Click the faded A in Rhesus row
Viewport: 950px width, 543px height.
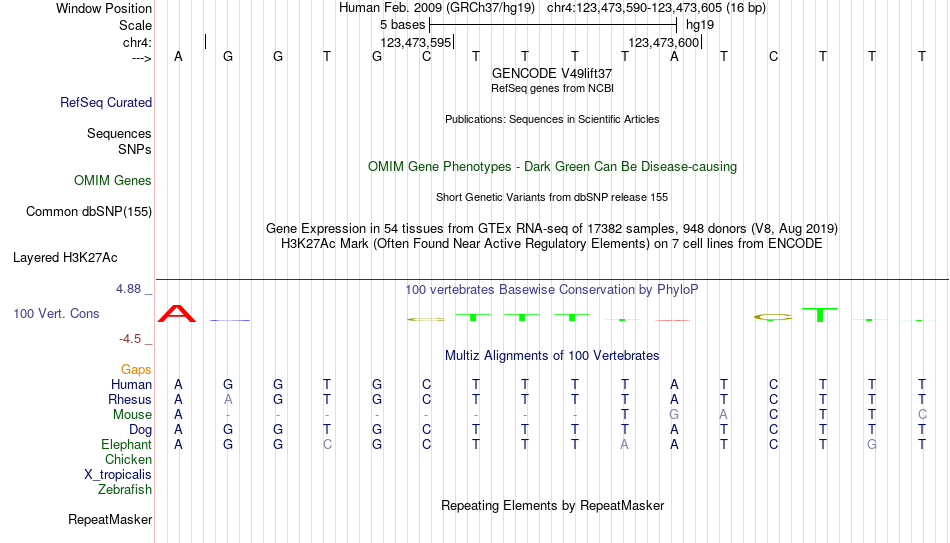tap(228, 399)
